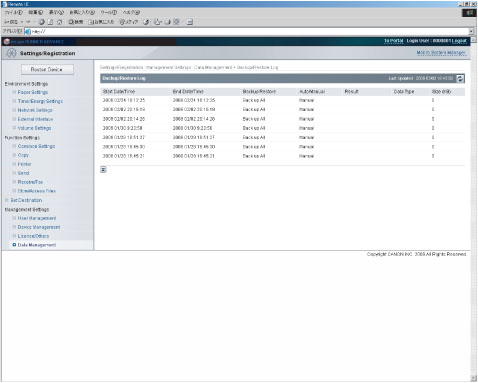Screen dimensions: 478x383
Task: Click the Mail icon in browser toolbar
Action: [x=158, y=22]
